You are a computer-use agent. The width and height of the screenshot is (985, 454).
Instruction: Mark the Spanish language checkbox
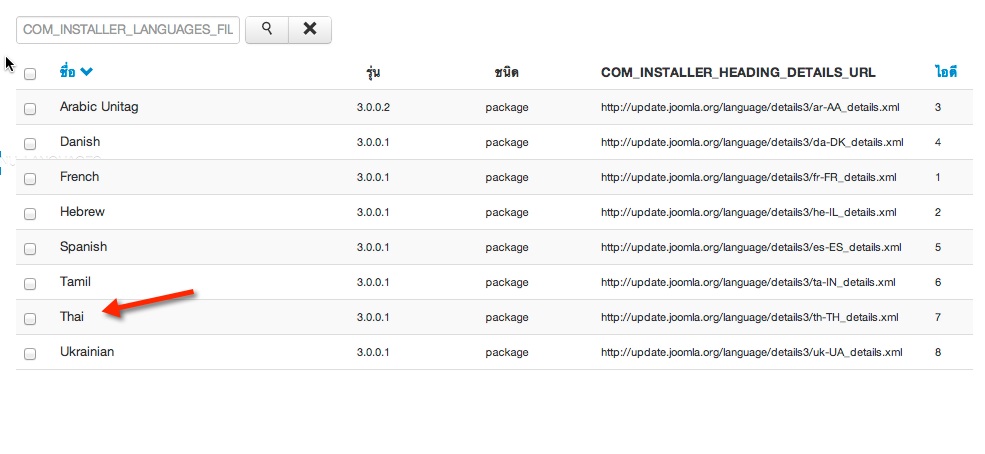[30, 249]
